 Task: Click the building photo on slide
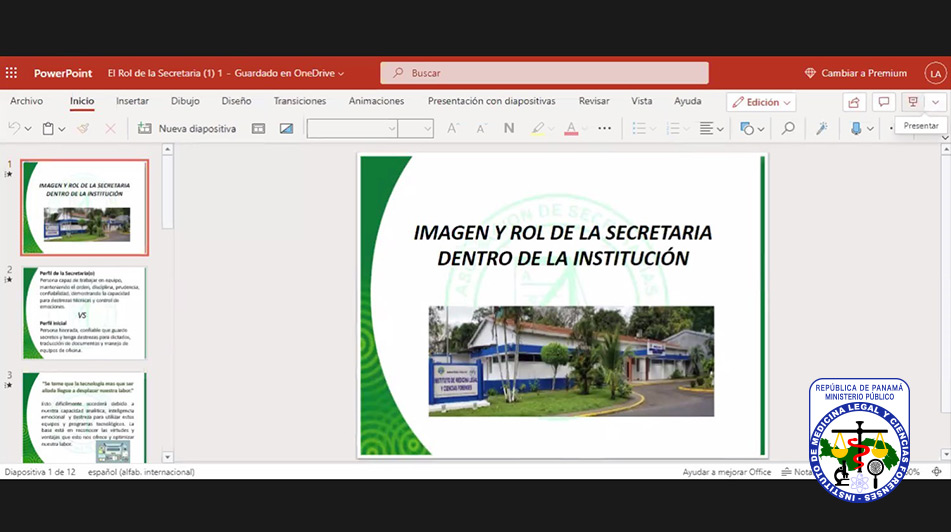coord(571,361)
